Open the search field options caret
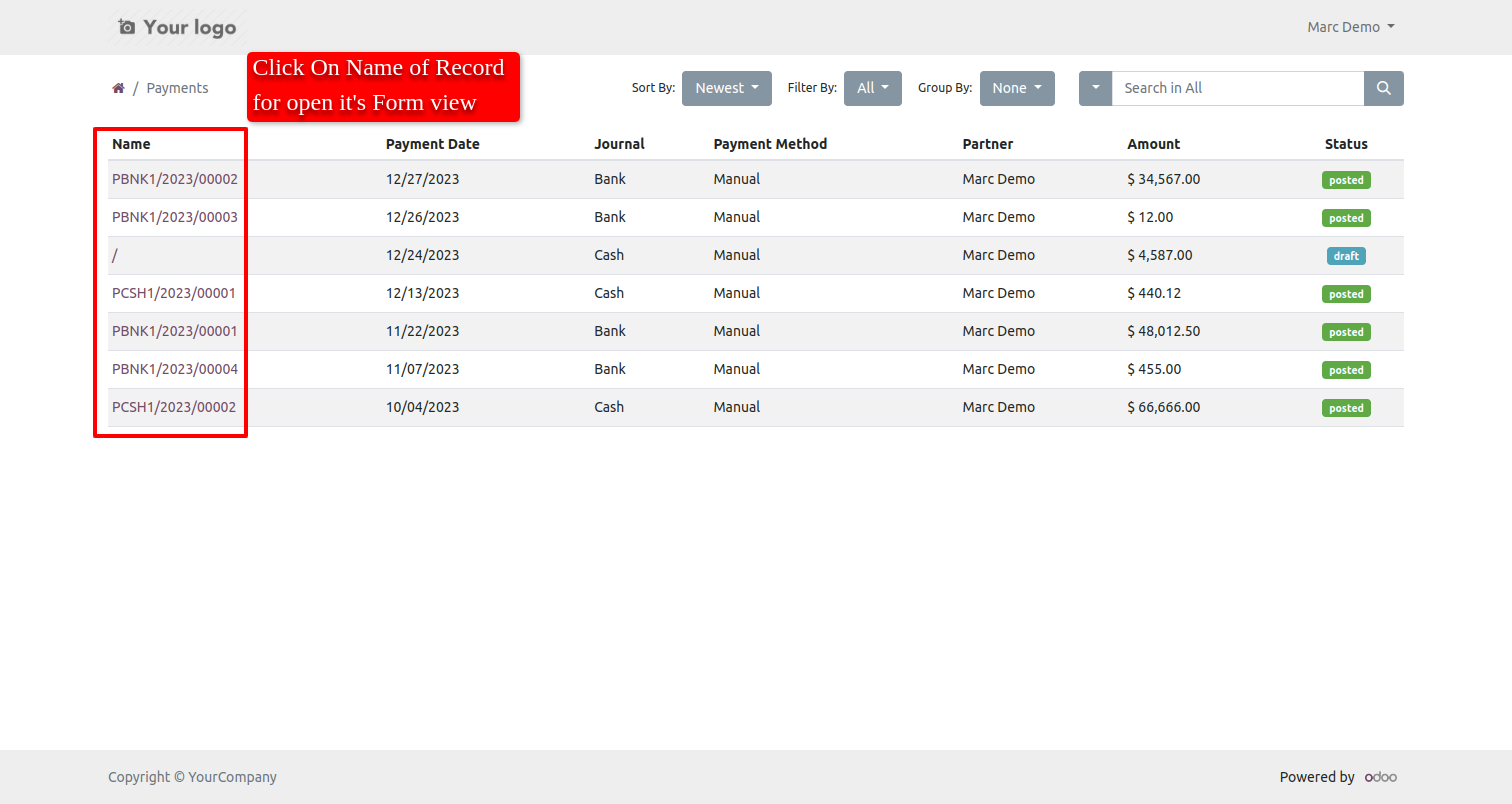Screen dimensions: 1512x804 [x=1095, y=88]
